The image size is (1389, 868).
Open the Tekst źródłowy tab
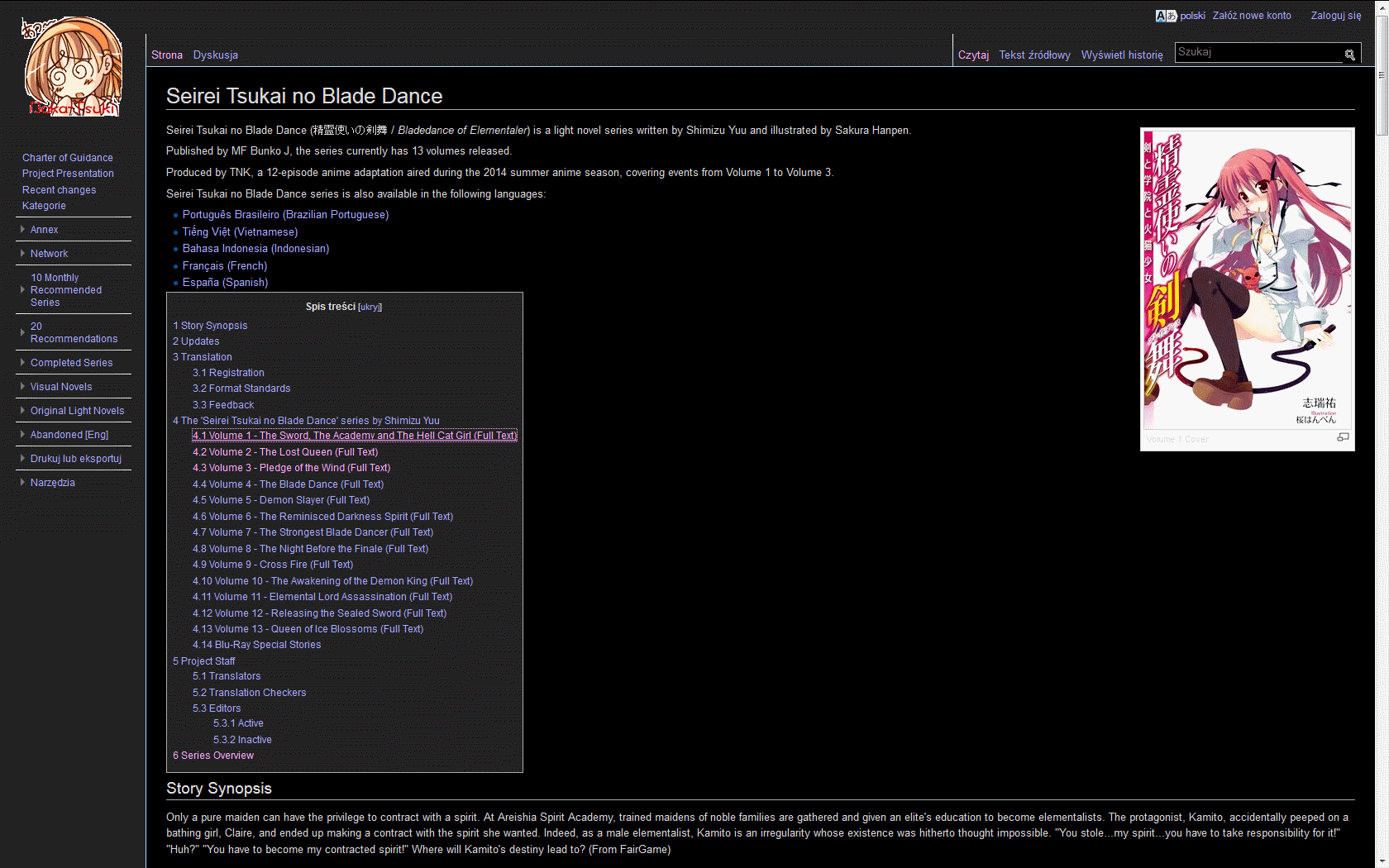[1034, 55]
